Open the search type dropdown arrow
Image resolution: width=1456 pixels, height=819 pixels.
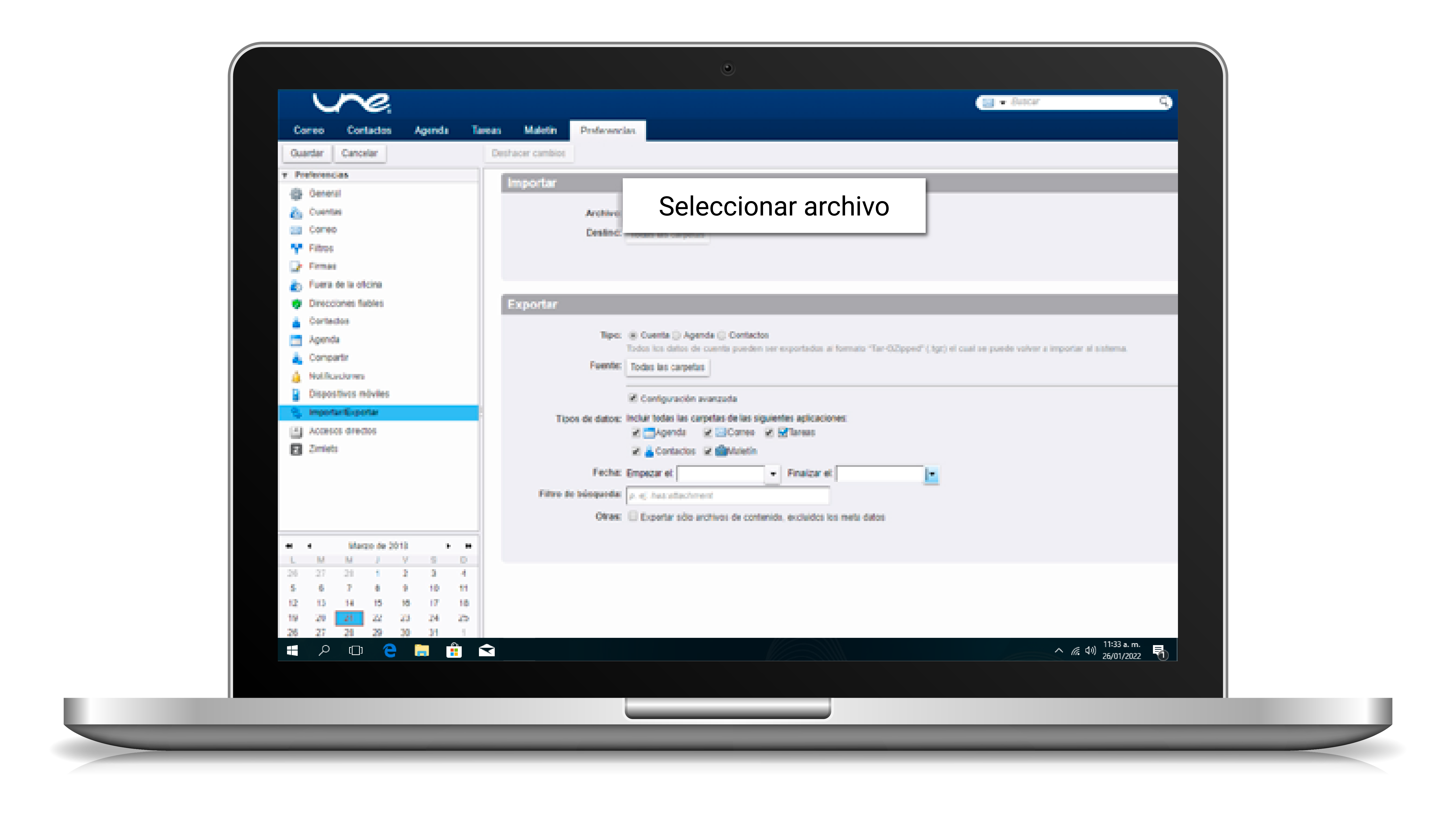1003,103
